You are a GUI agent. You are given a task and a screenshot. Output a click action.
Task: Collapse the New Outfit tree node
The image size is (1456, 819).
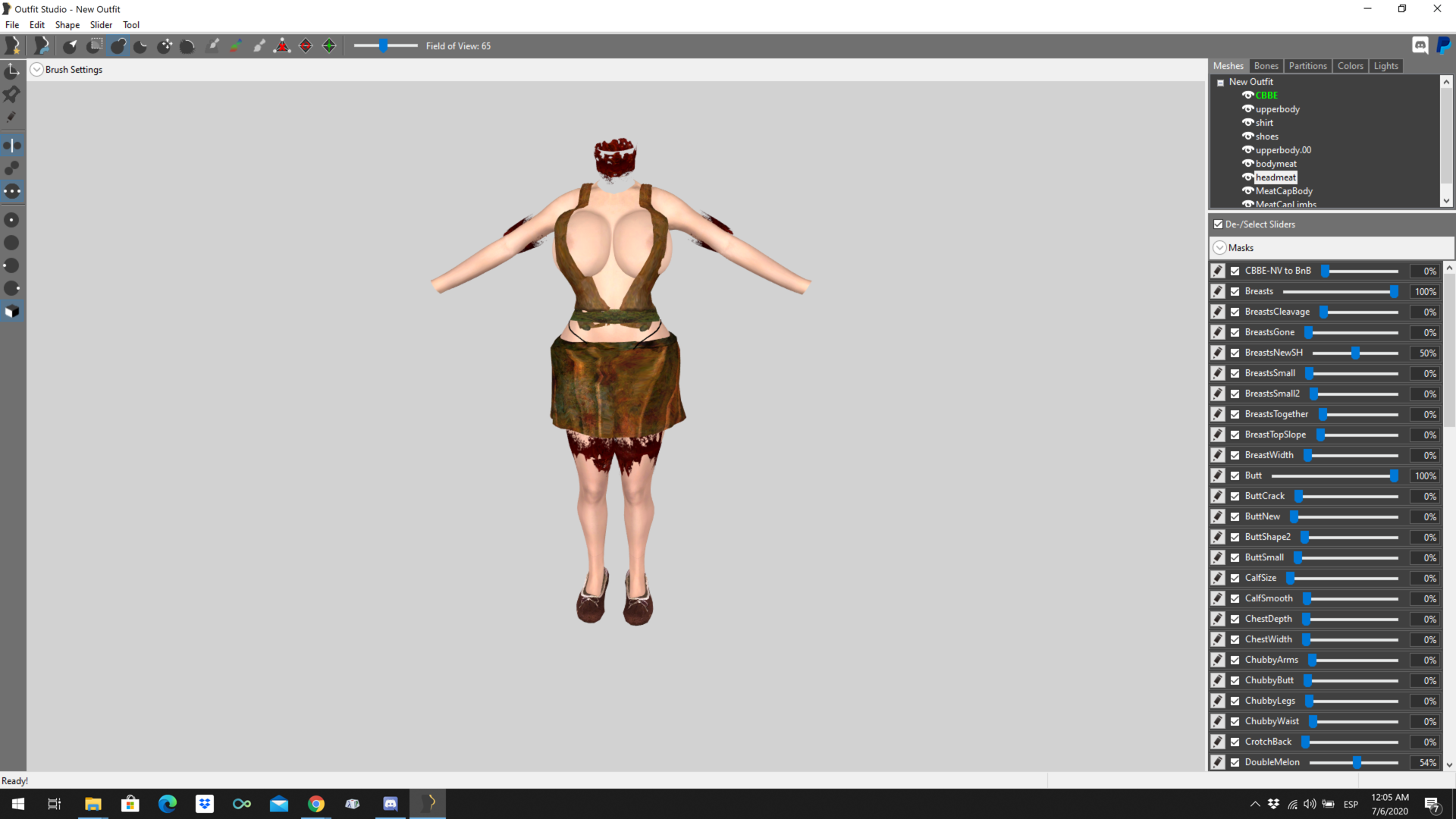pyautogui.click(x=1220, y=83)
